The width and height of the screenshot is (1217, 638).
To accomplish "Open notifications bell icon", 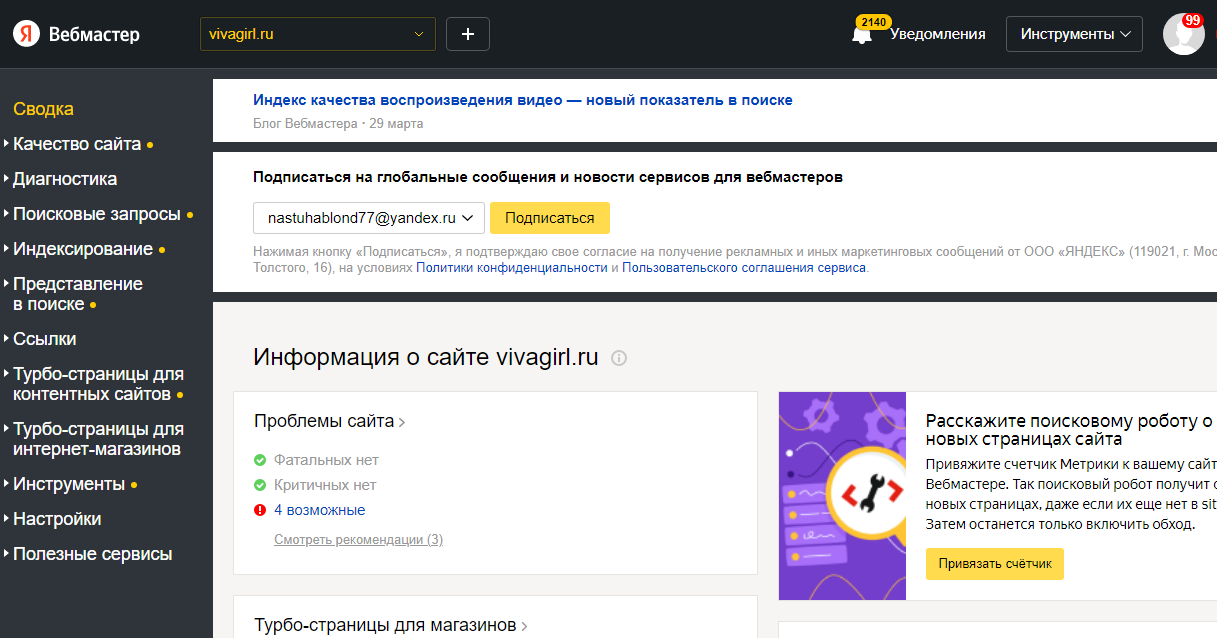I will 861,35.
